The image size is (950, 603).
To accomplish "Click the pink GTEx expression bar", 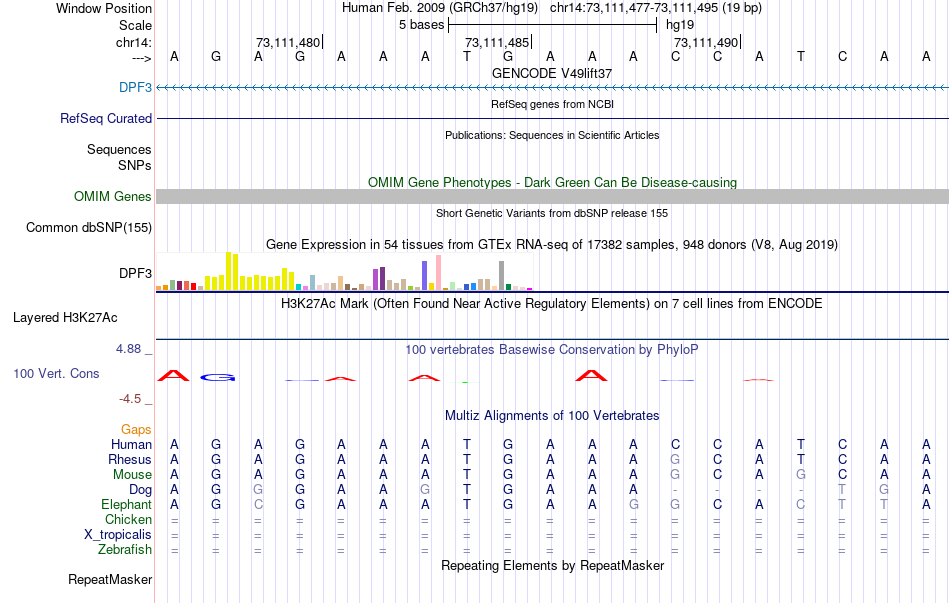I will point(438,273).
